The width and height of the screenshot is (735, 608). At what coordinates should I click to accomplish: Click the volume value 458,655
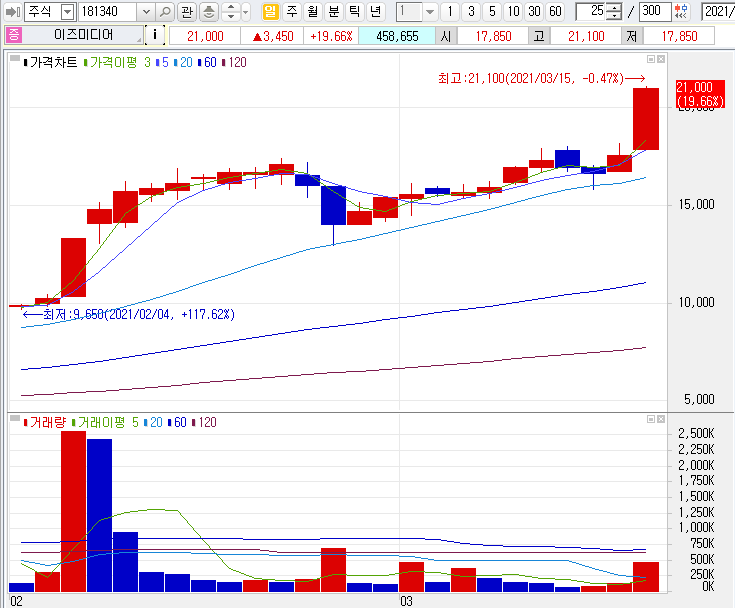[x=397, y=36]
